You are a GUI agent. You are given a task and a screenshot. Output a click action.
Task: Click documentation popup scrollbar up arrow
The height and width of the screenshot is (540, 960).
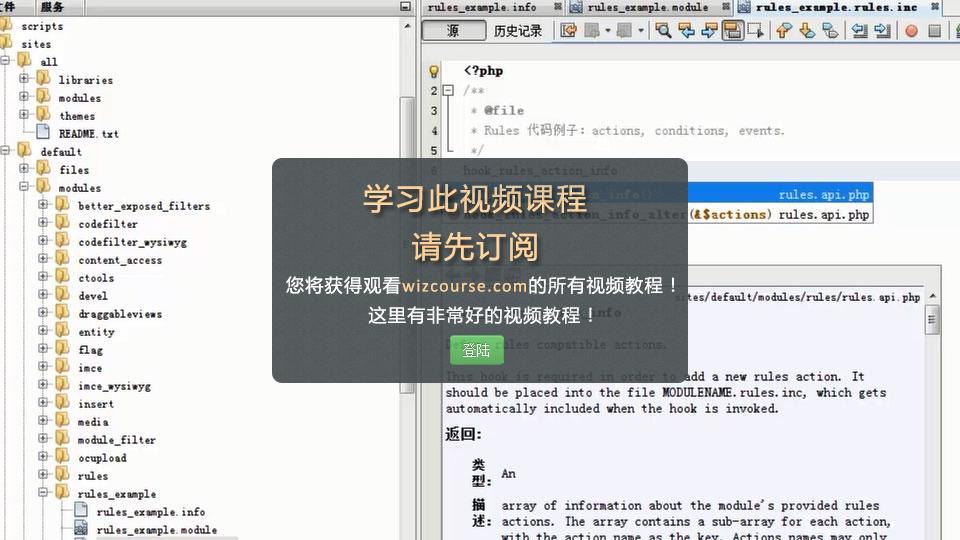(x=932, y=296)
